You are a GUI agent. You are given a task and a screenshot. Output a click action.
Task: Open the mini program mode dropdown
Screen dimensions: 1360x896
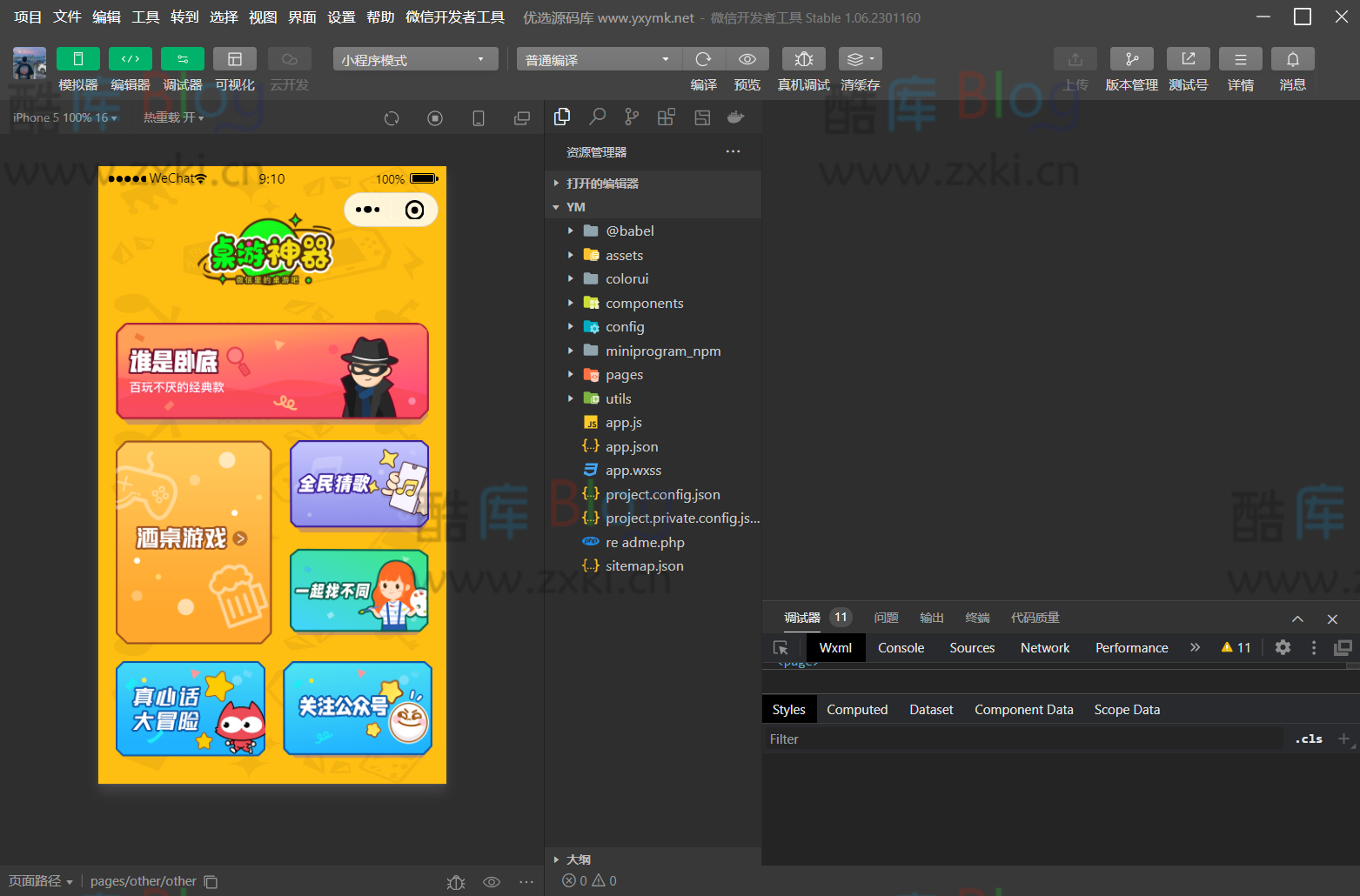coord(415,59)
